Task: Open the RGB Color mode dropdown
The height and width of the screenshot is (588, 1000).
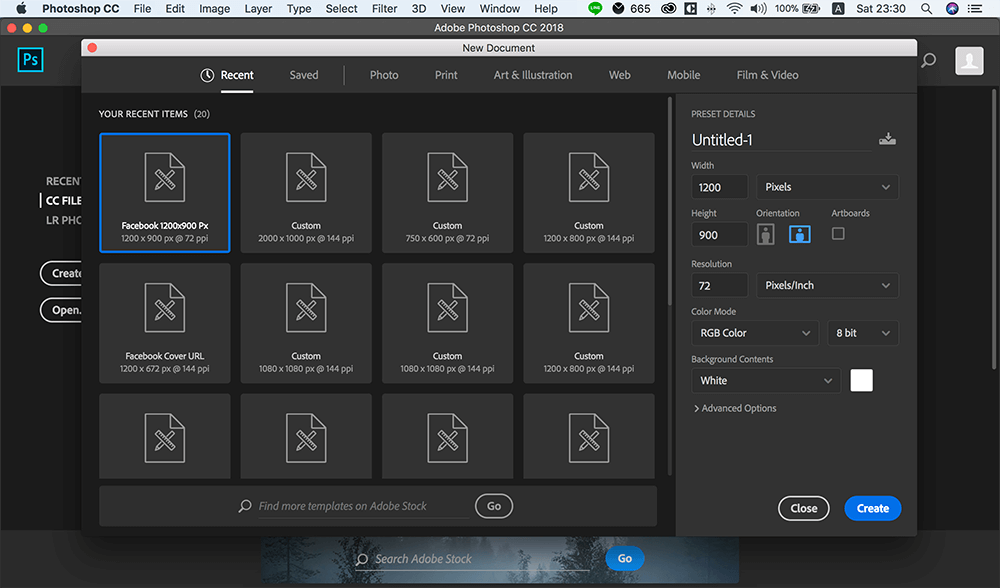Action: point(755,333)
